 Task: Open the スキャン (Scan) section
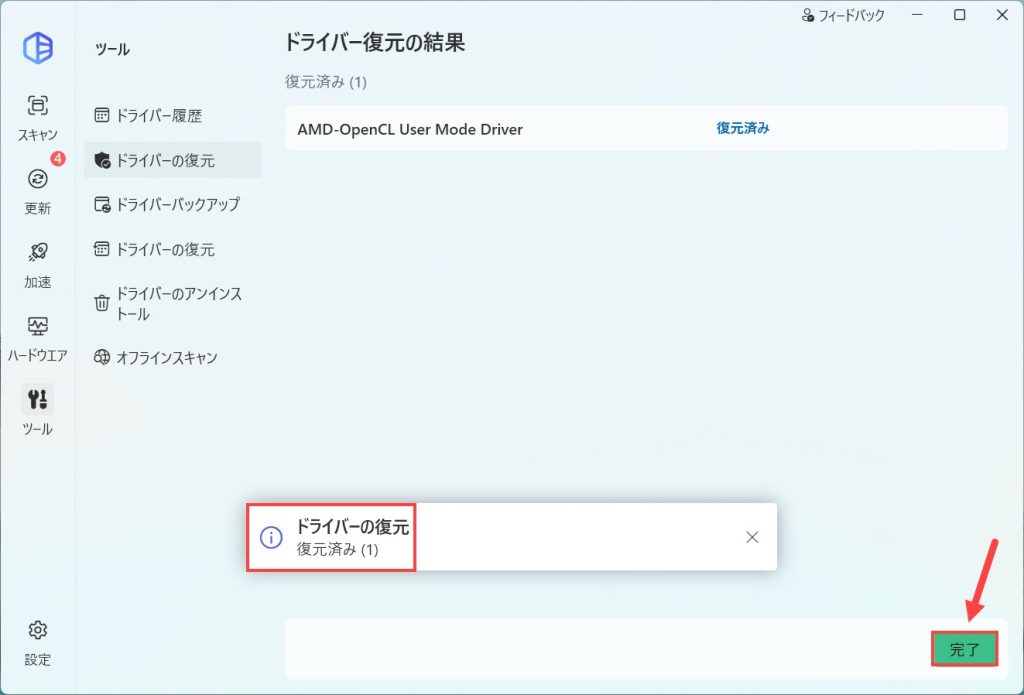pos(38,118)
